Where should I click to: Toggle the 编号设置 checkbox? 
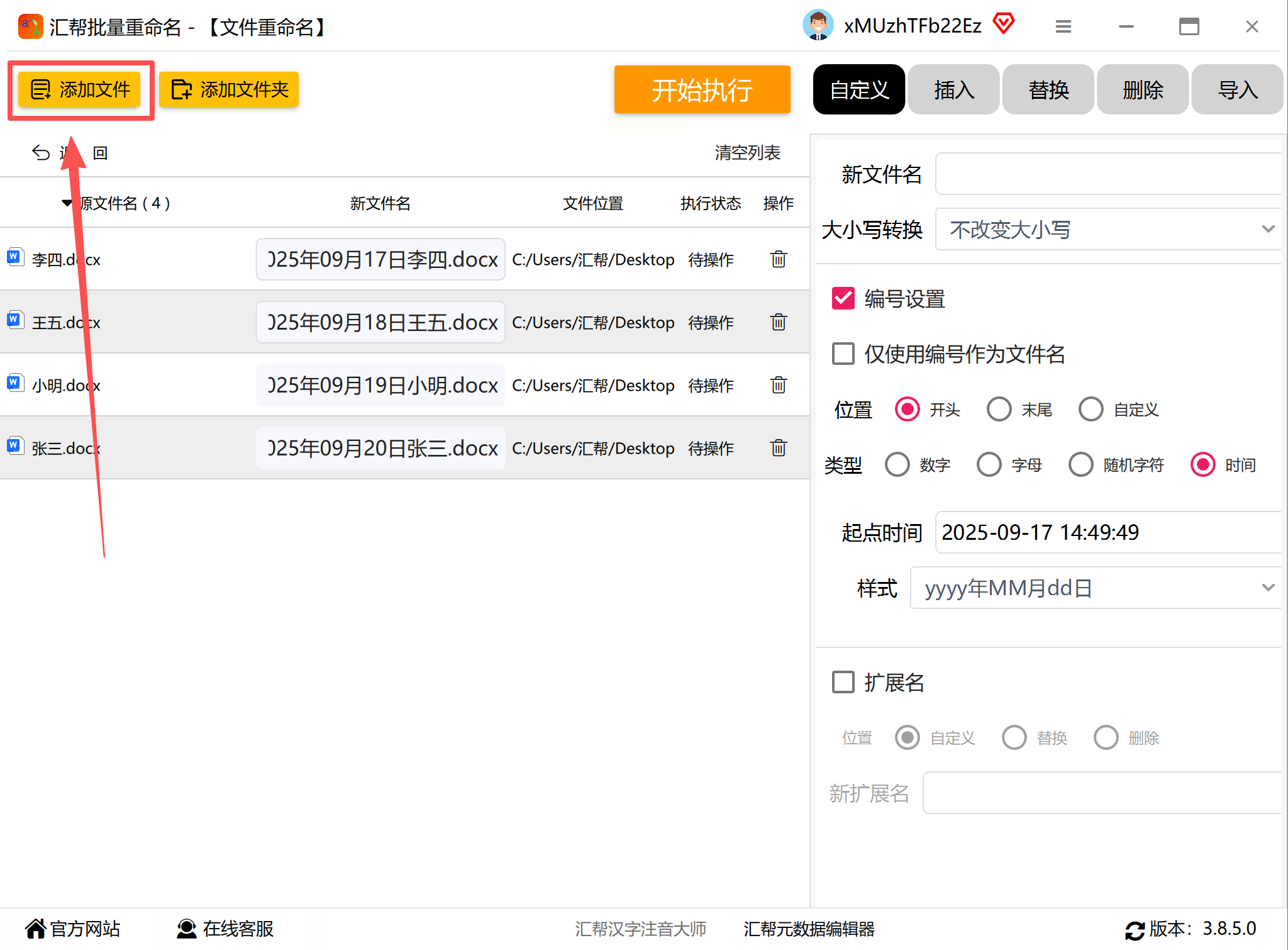(843, 299)
